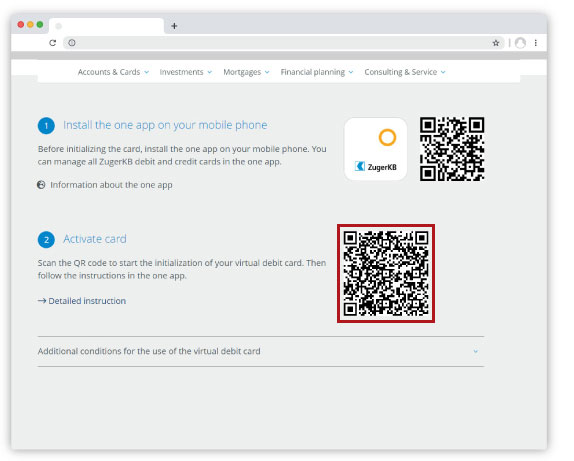The height and width of the screenshot is (461, 574).
Task: Expand the Investments chevron
Action: 209,72
